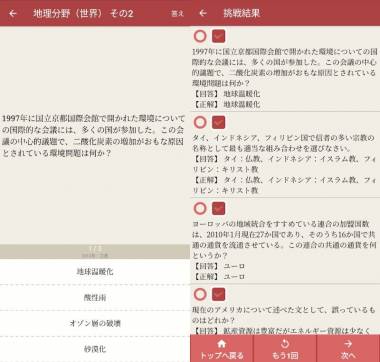This screenshot has height=362, width=380.
Task: Toggle checkbox for the タイ、インドネシア religion question
Action: coord(219,122)
